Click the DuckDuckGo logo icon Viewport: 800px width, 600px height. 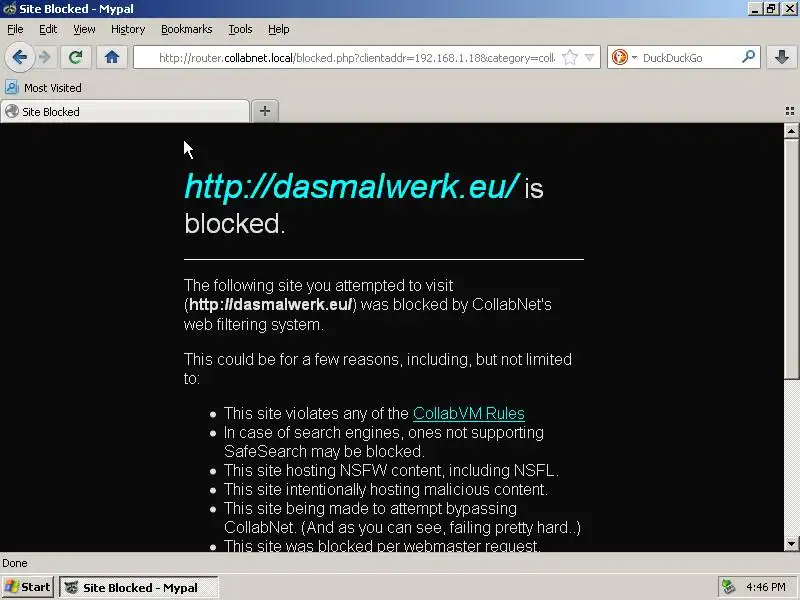click(x=620, y=57)
